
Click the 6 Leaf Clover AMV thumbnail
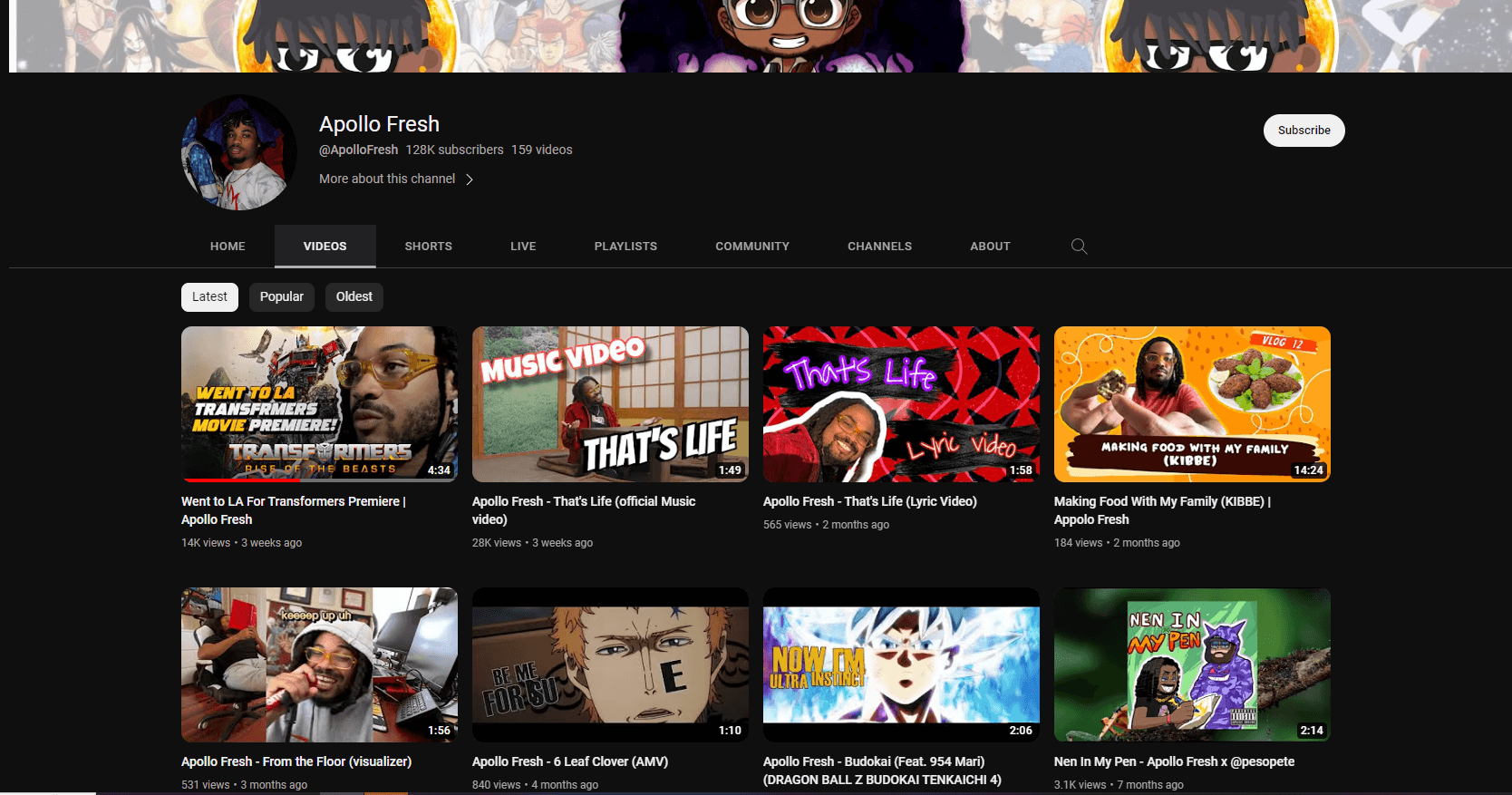click(610, 664)
